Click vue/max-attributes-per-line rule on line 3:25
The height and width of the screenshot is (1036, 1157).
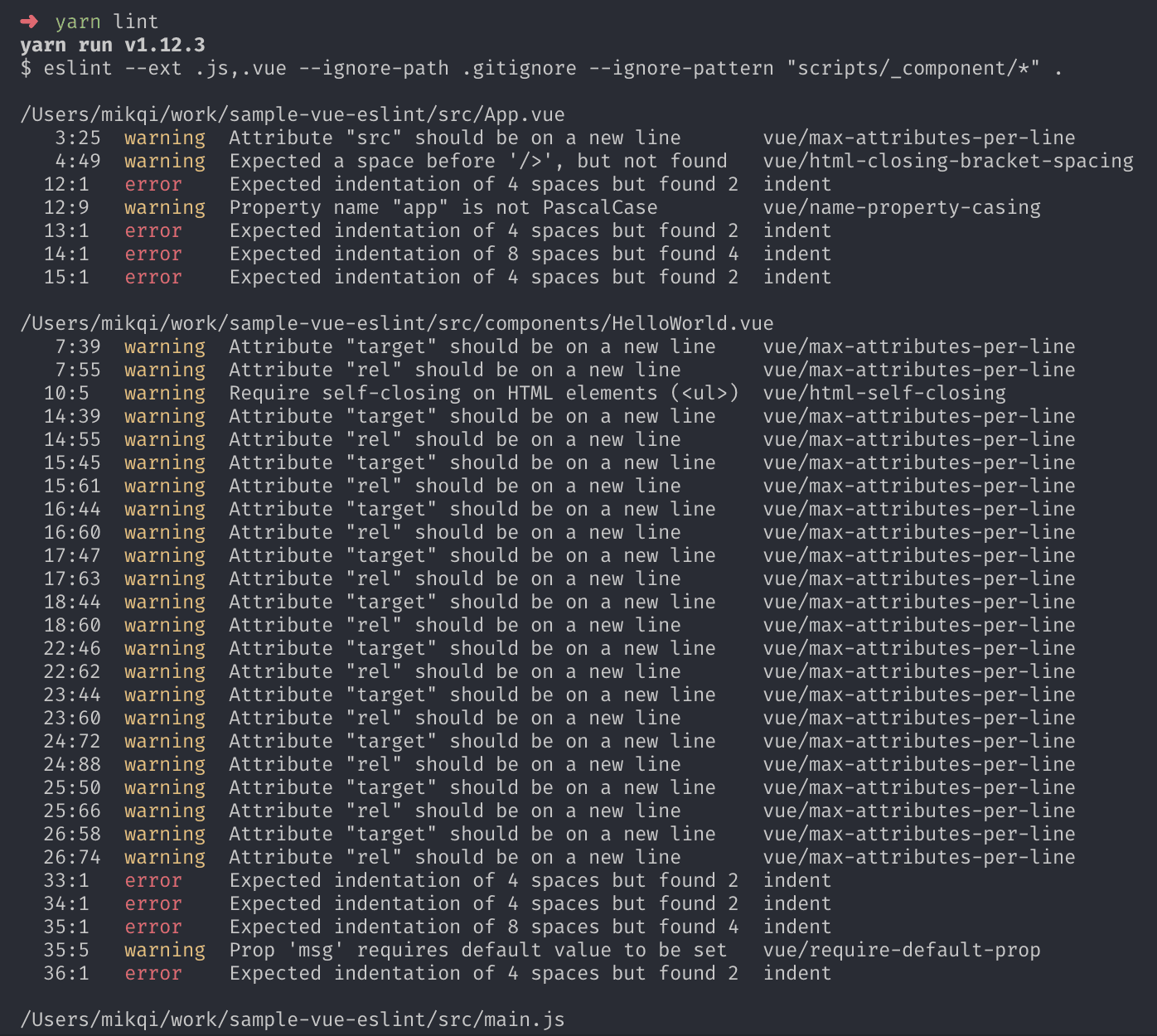[x=919, y=138]
